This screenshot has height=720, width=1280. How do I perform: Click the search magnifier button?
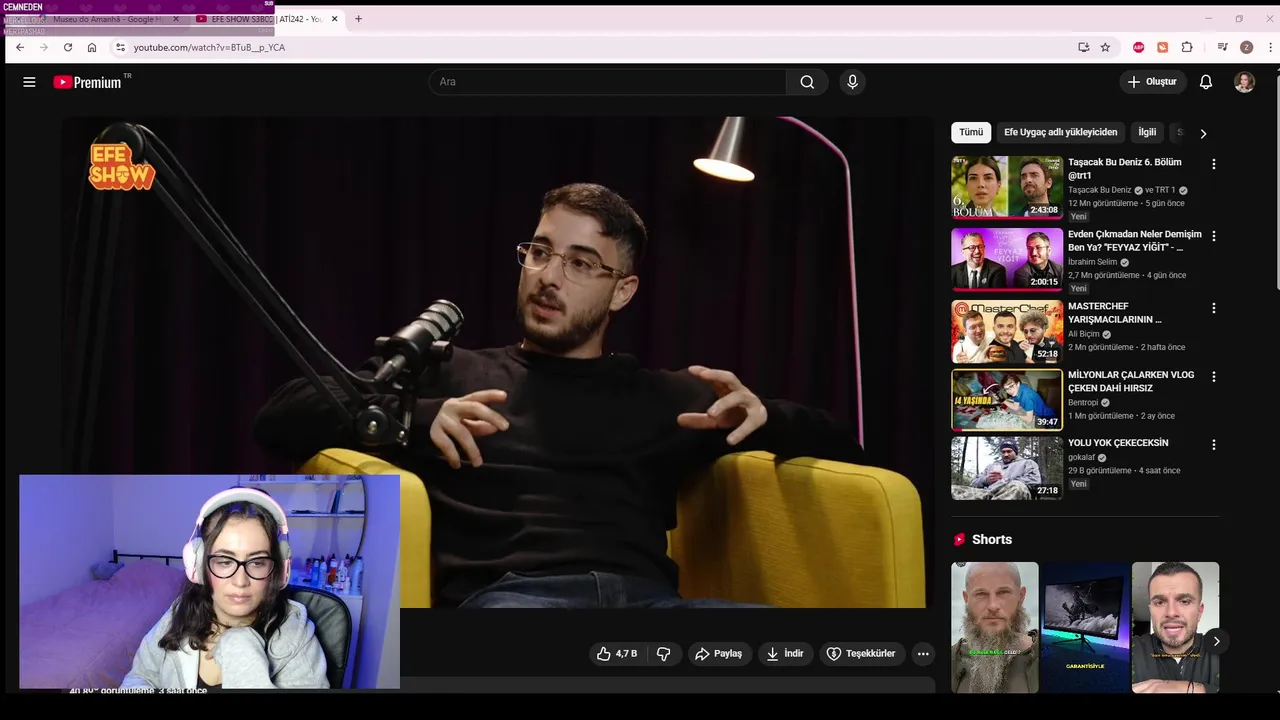pos(807,82)
